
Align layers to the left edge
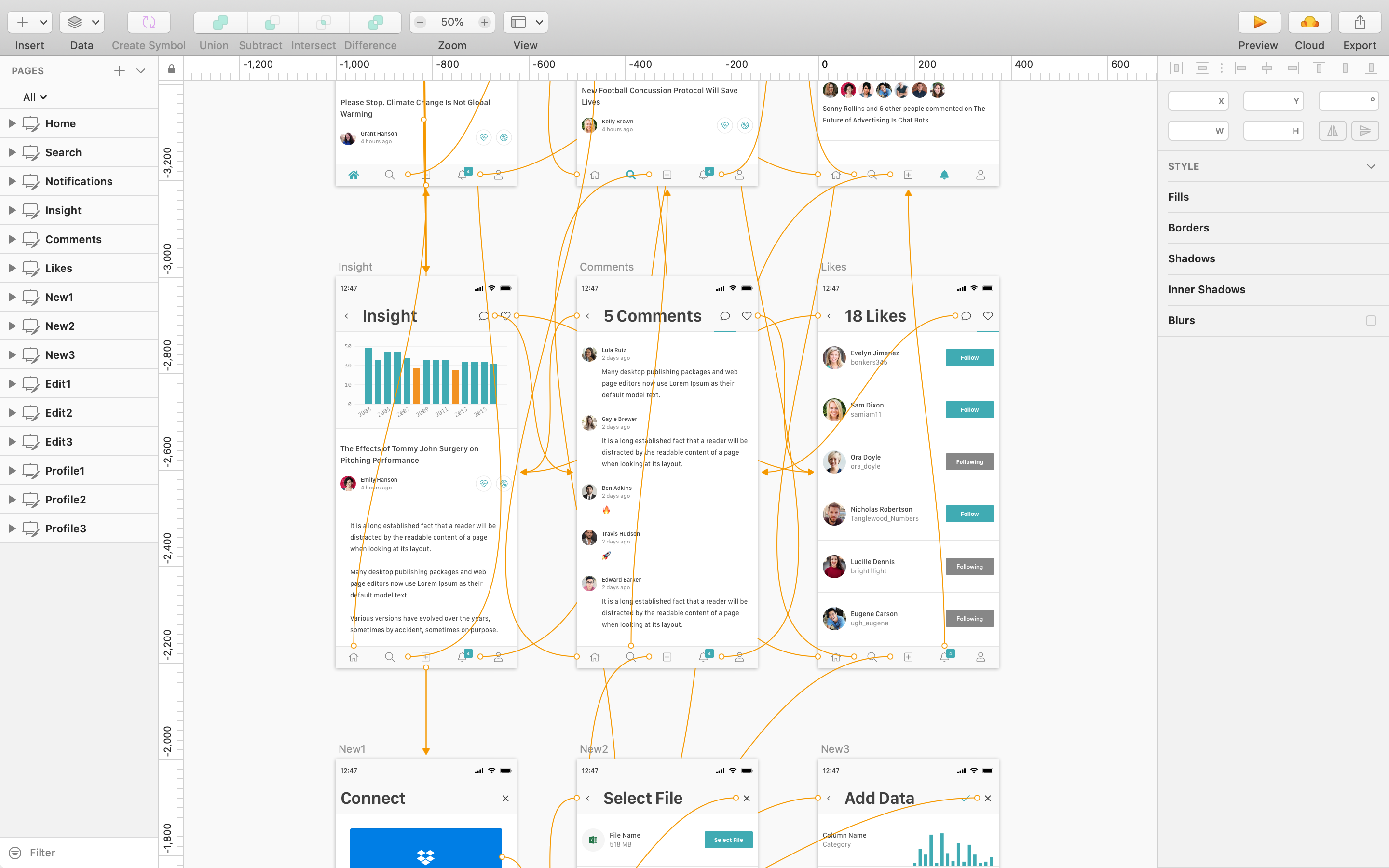click(1240, 68)
